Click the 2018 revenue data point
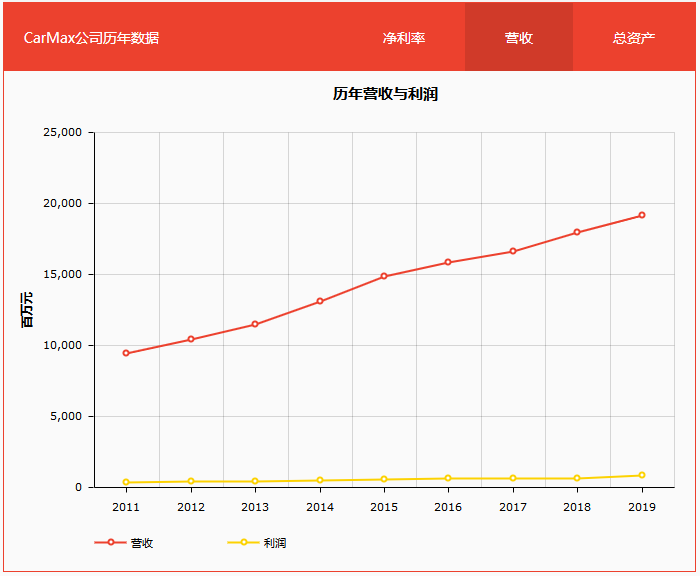700x576 pixels. pyautogui.click(x=577, y=232)
